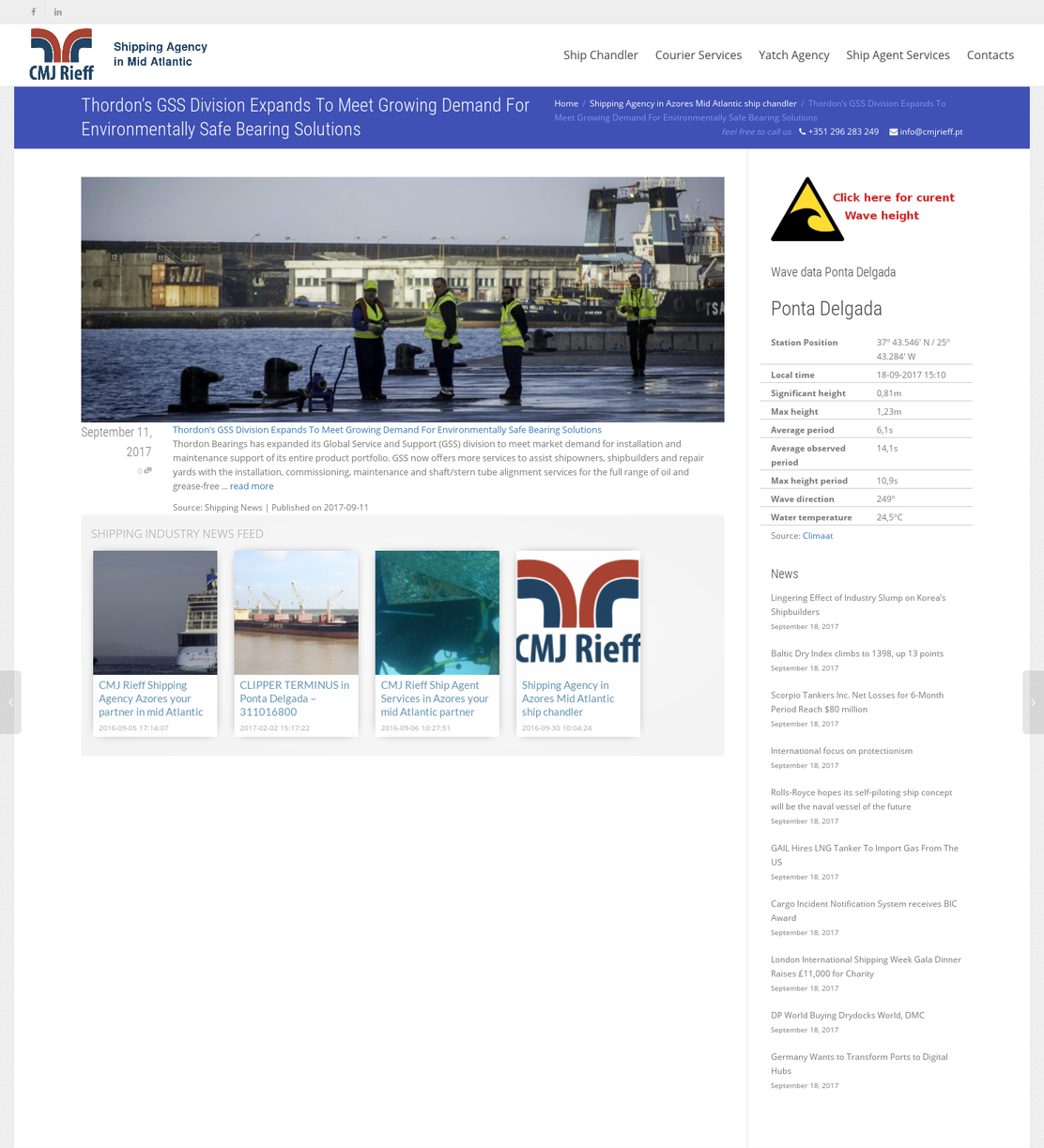This screenshot has height=1148, width=1044.
Task: Open the Climaat source link
Action: [818, 536]
